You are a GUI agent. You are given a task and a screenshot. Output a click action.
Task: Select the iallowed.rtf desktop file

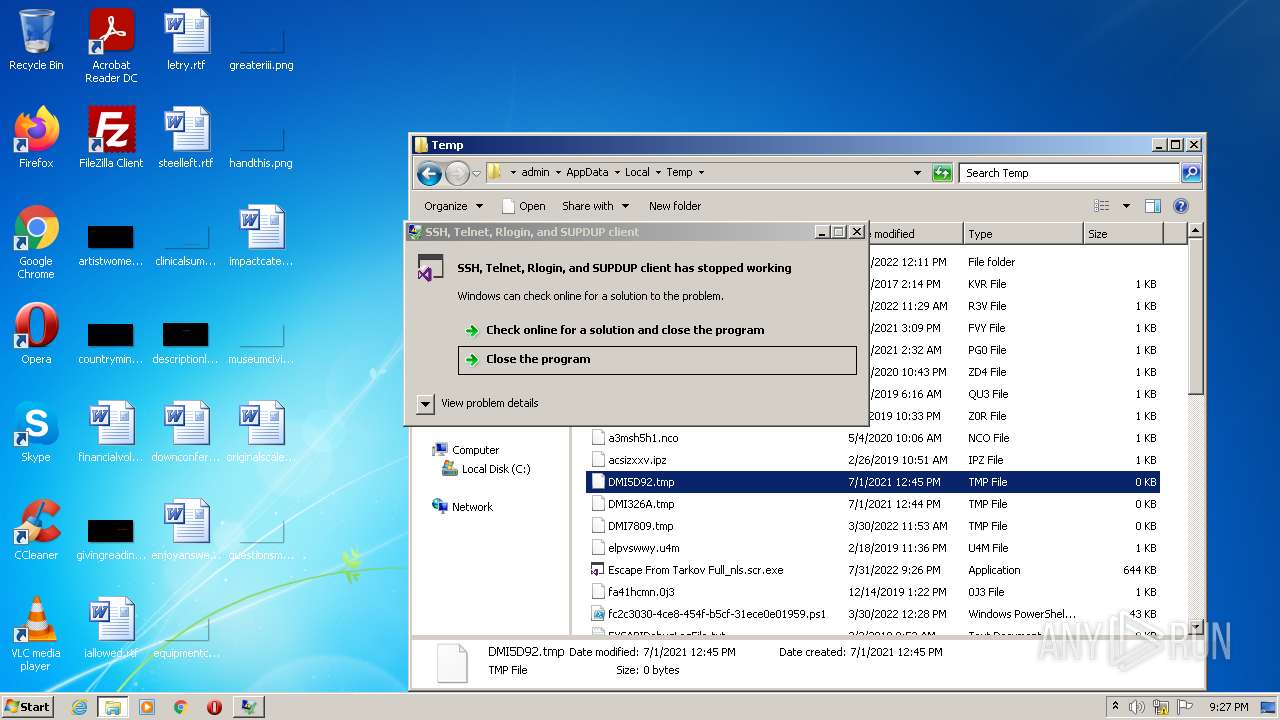[111, 628]
